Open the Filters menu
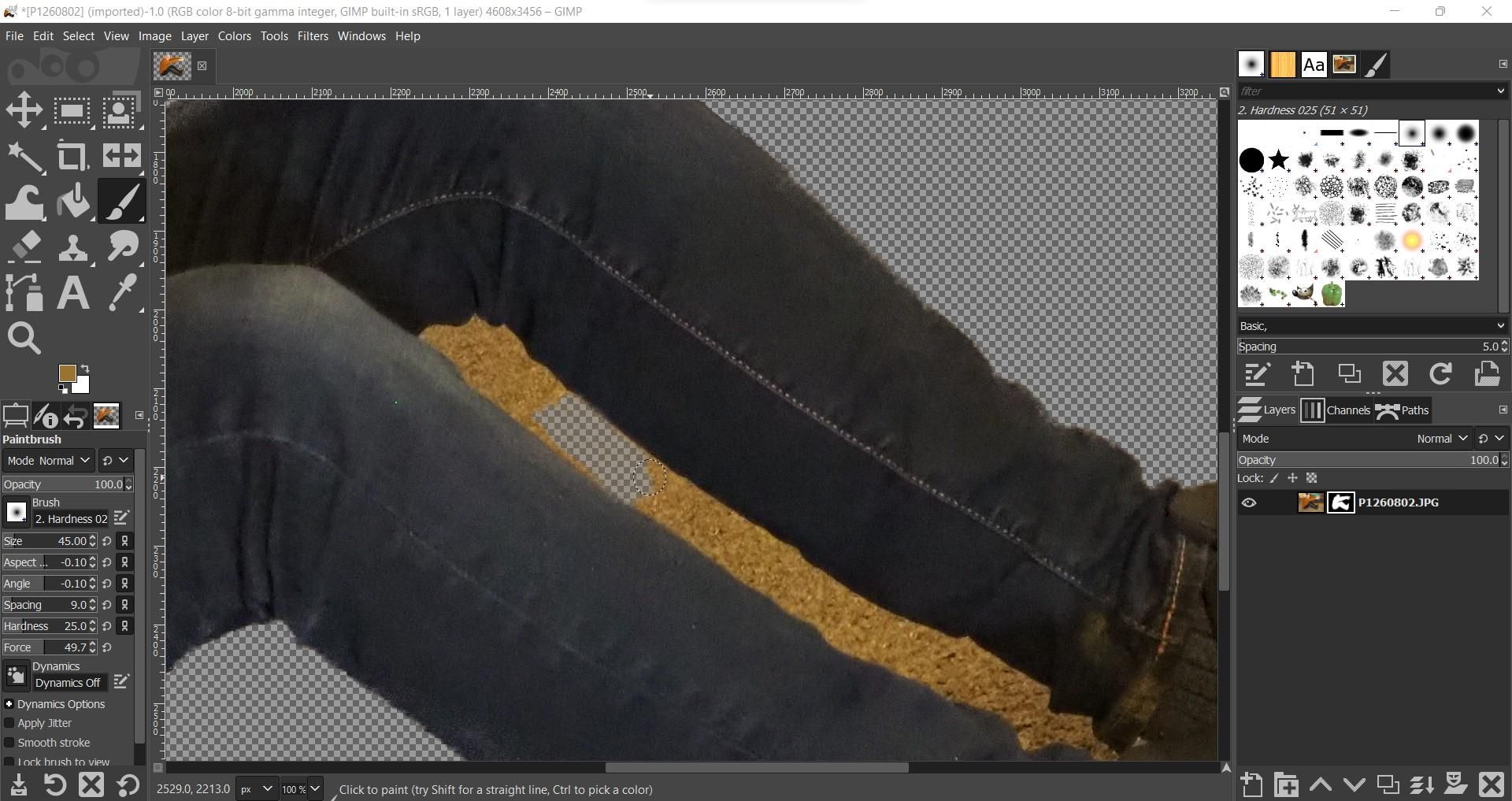1512x801 pixels. coord(313,35)
